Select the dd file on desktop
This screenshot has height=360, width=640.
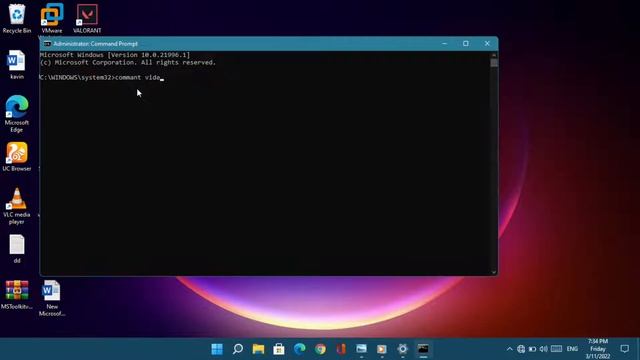[x=17, y=249]
